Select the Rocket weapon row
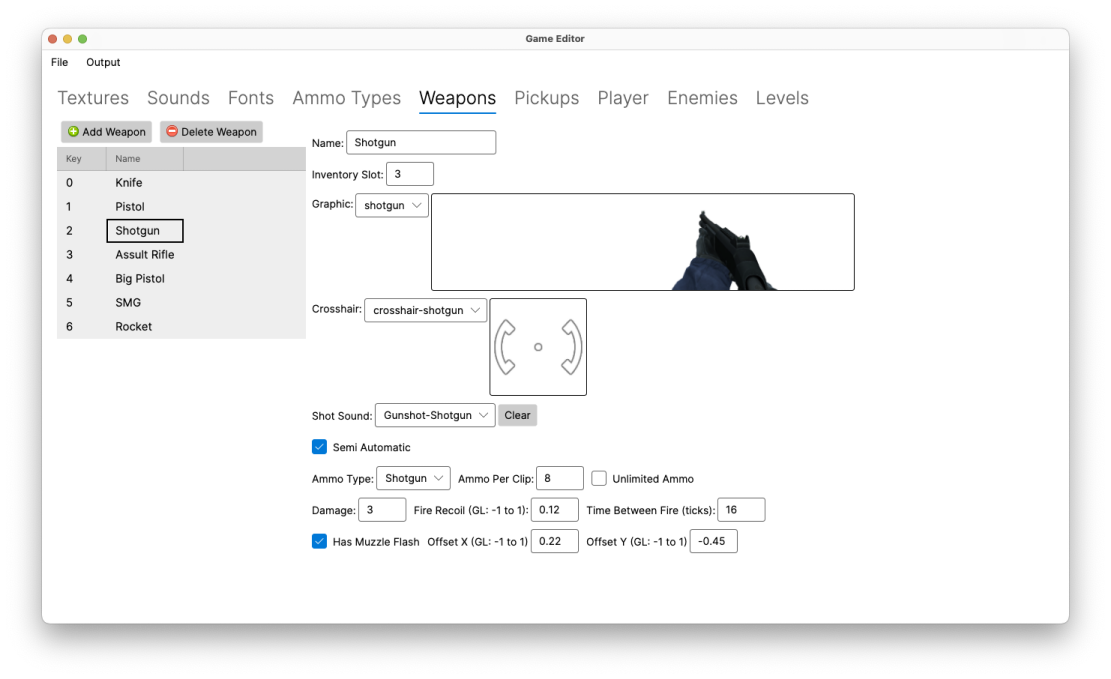 pyautogui.click(x=181, y=327)
